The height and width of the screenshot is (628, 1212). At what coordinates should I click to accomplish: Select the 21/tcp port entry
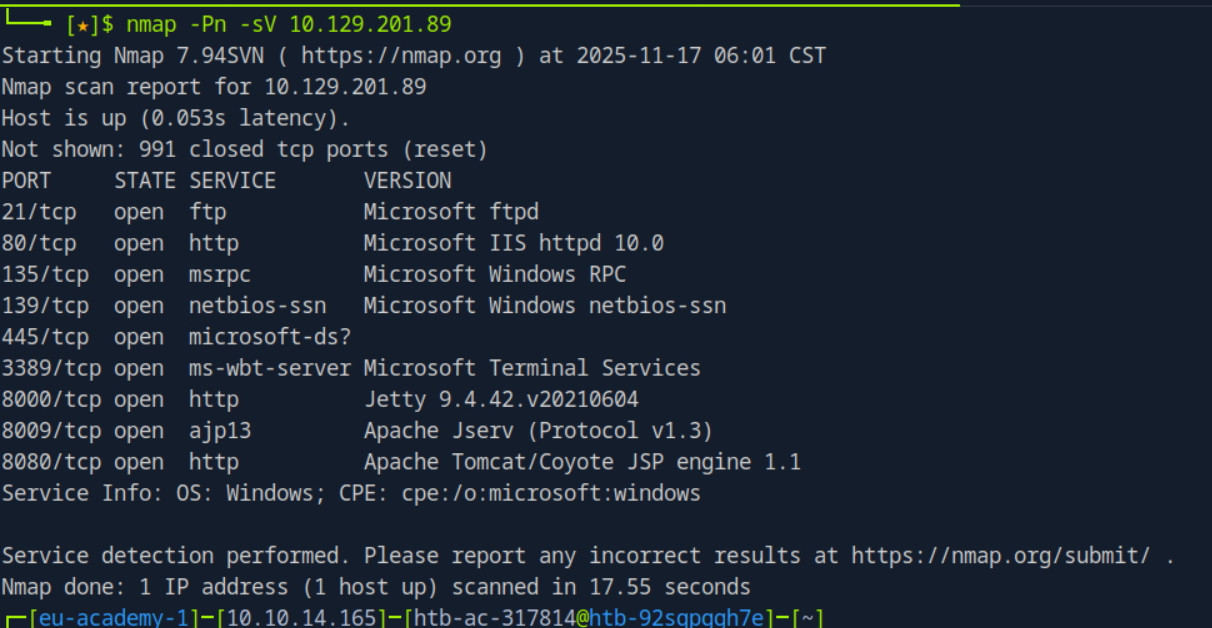click(x=39, y=211)
